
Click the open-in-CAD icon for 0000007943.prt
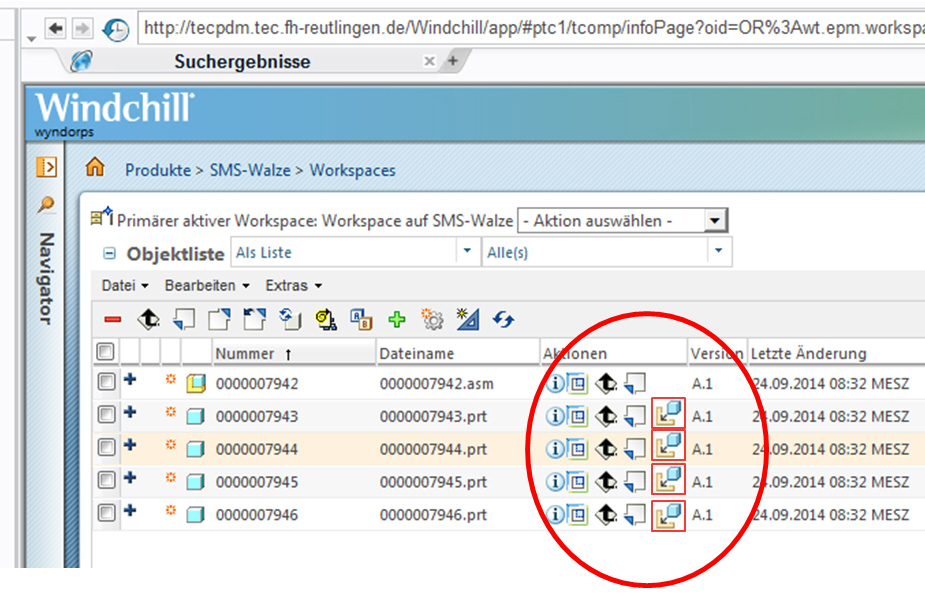point(668,413)
